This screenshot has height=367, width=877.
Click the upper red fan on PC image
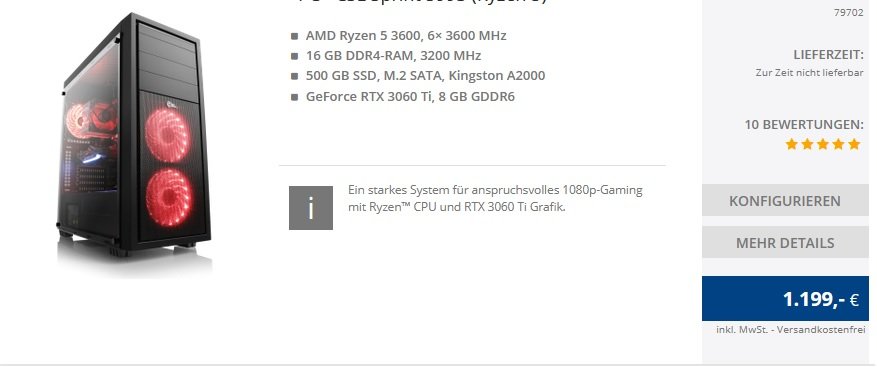(169, 135)
